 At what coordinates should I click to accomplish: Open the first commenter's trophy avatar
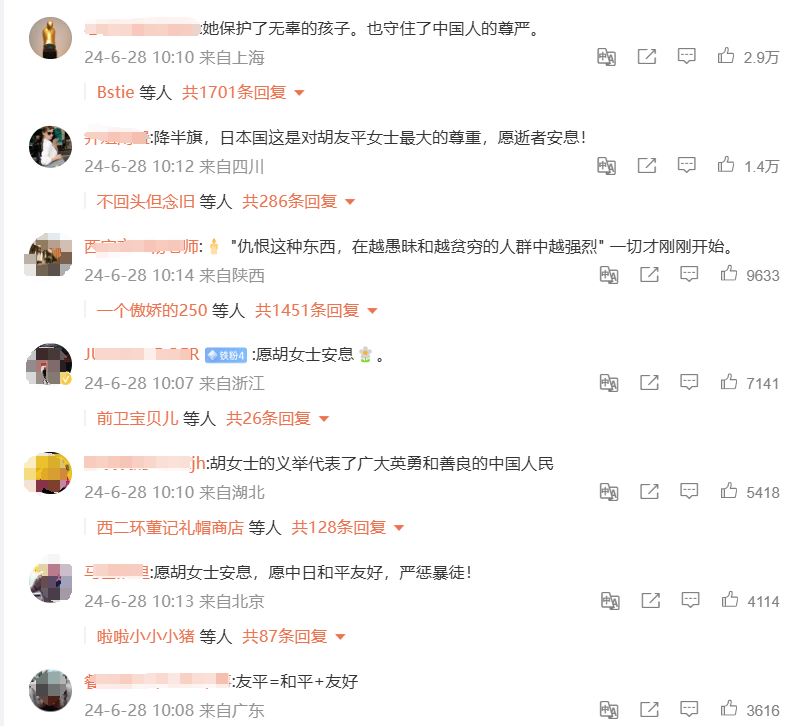[50, 38]
